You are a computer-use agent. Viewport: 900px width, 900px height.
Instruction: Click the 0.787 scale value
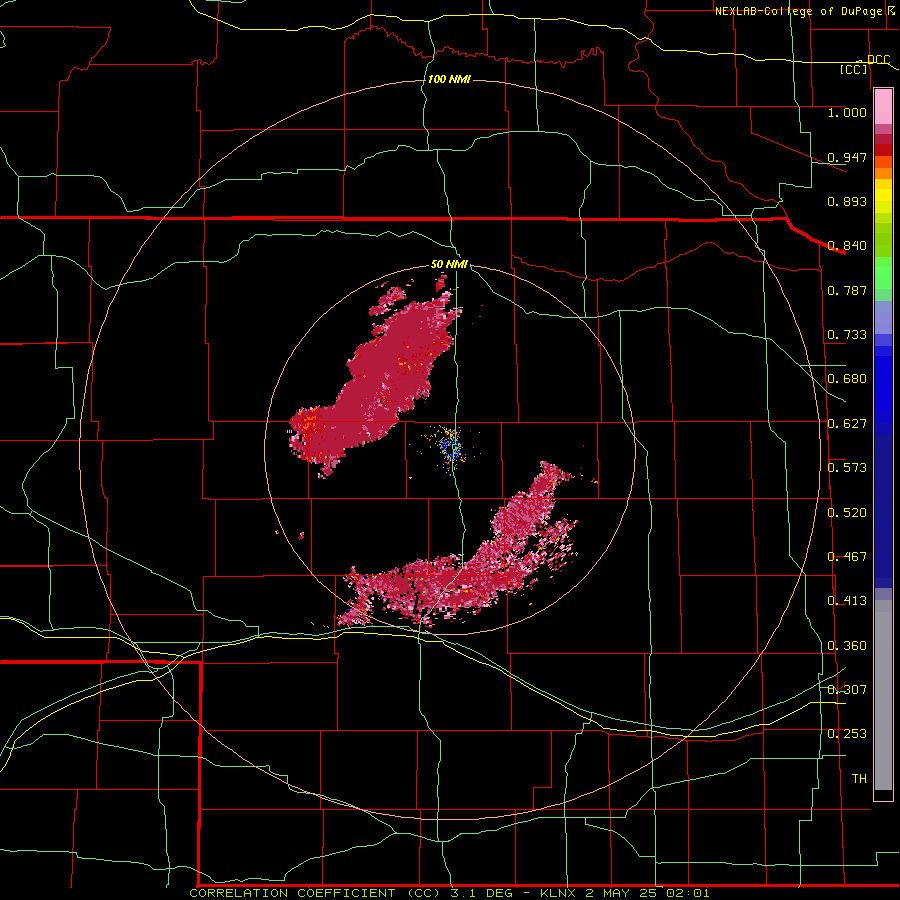[847, 290]
